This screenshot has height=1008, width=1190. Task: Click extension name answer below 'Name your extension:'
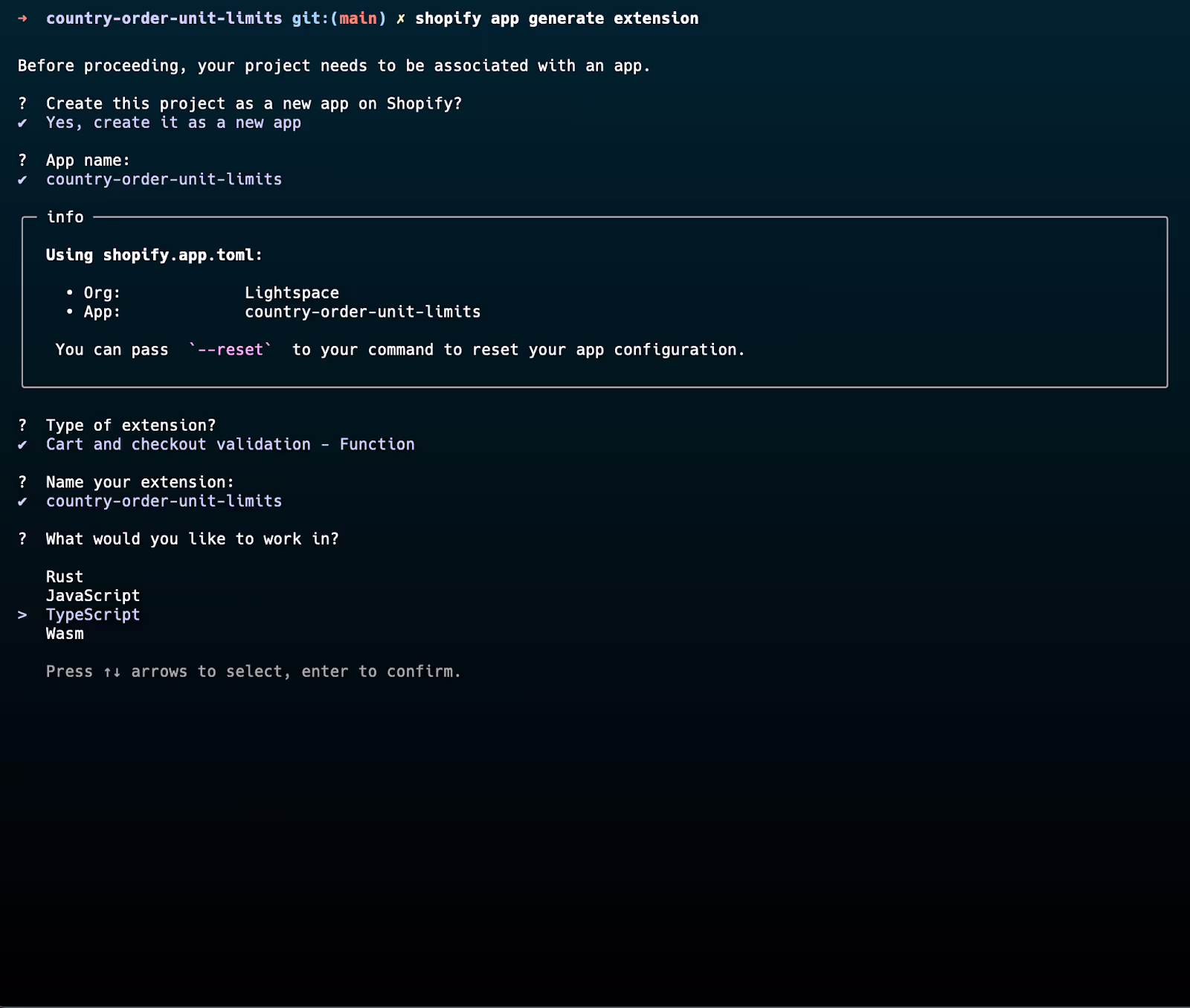(164, 501)
